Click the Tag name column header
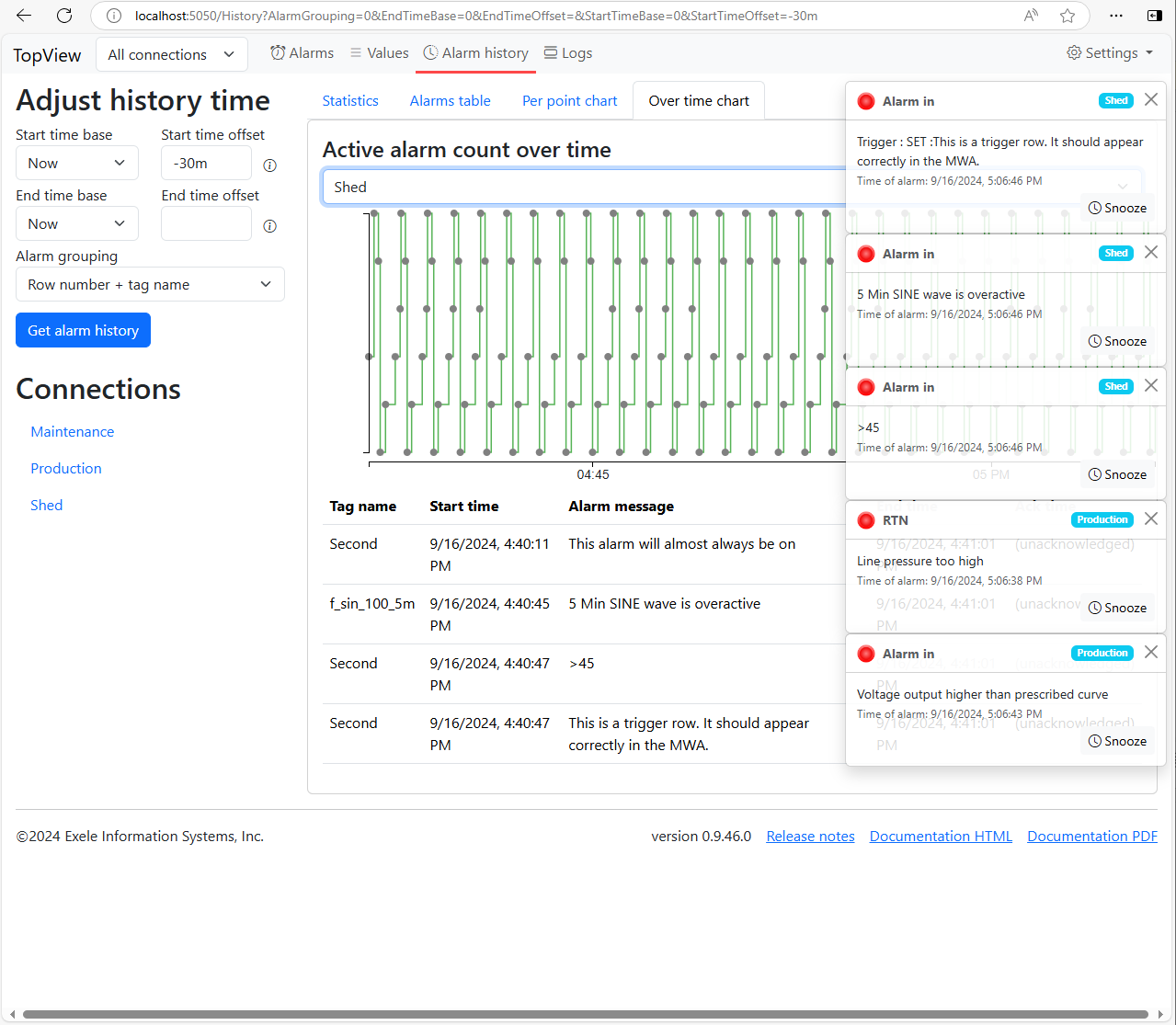Image resolution: width=1176 pixels, height=1025 pixels. [x=363, y=506]
